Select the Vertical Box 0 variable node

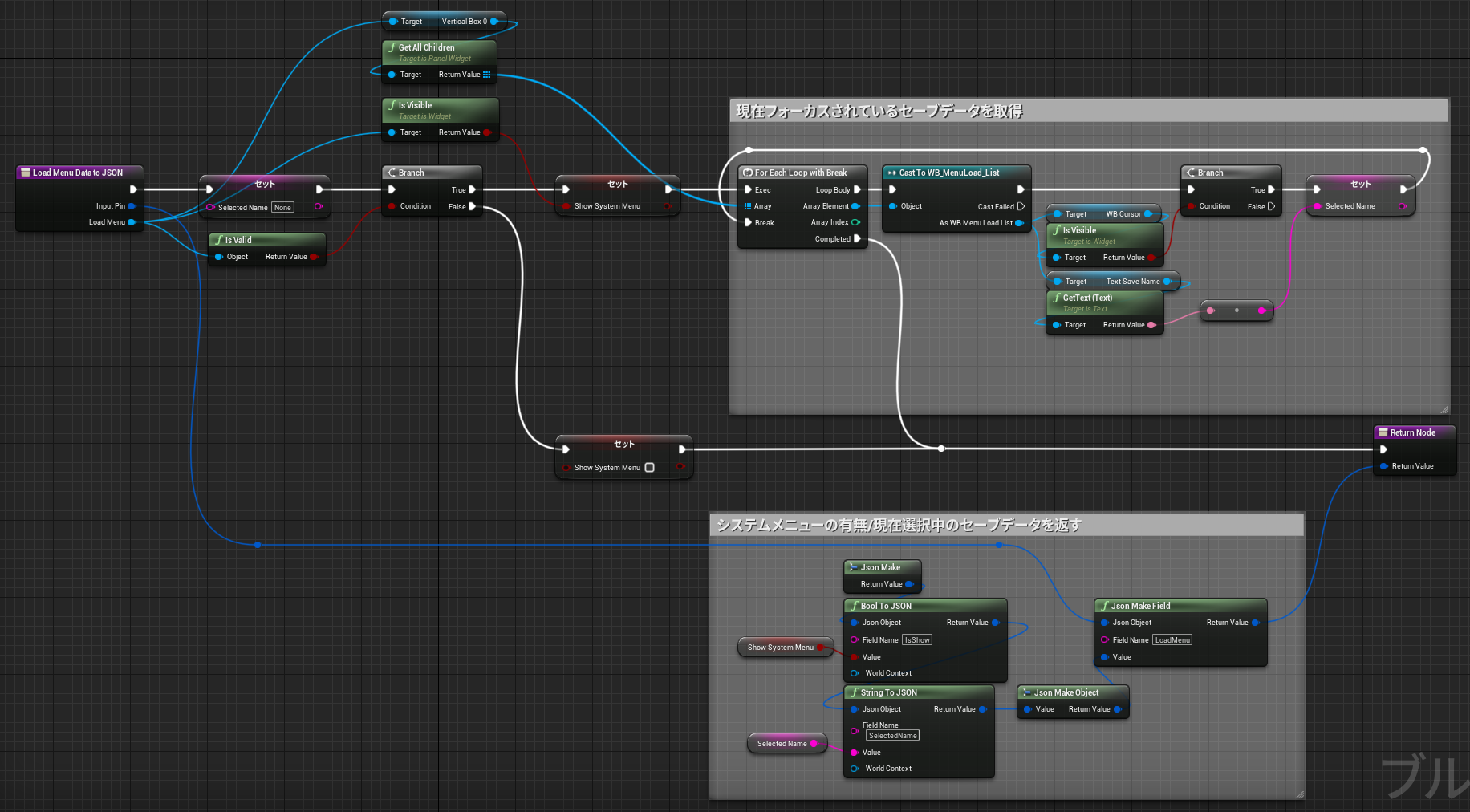(444, 22)
